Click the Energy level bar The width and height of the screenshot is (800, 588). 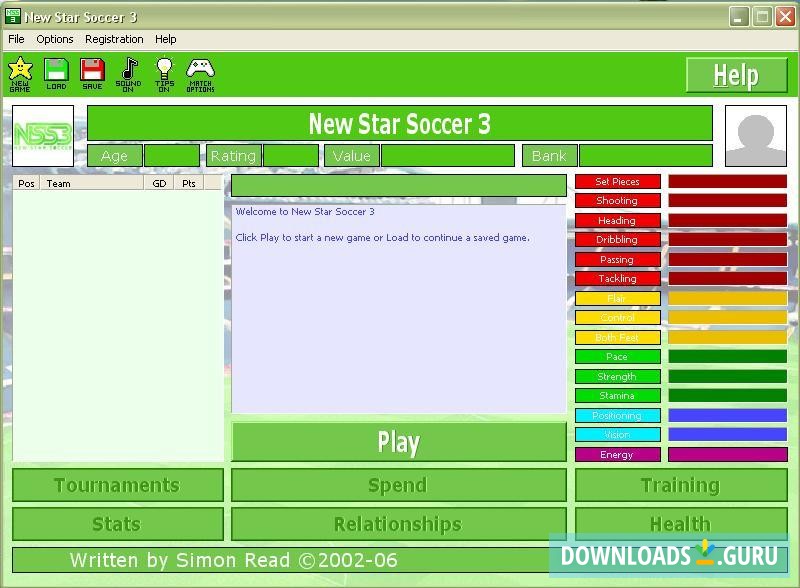click(x=727, y=454)
